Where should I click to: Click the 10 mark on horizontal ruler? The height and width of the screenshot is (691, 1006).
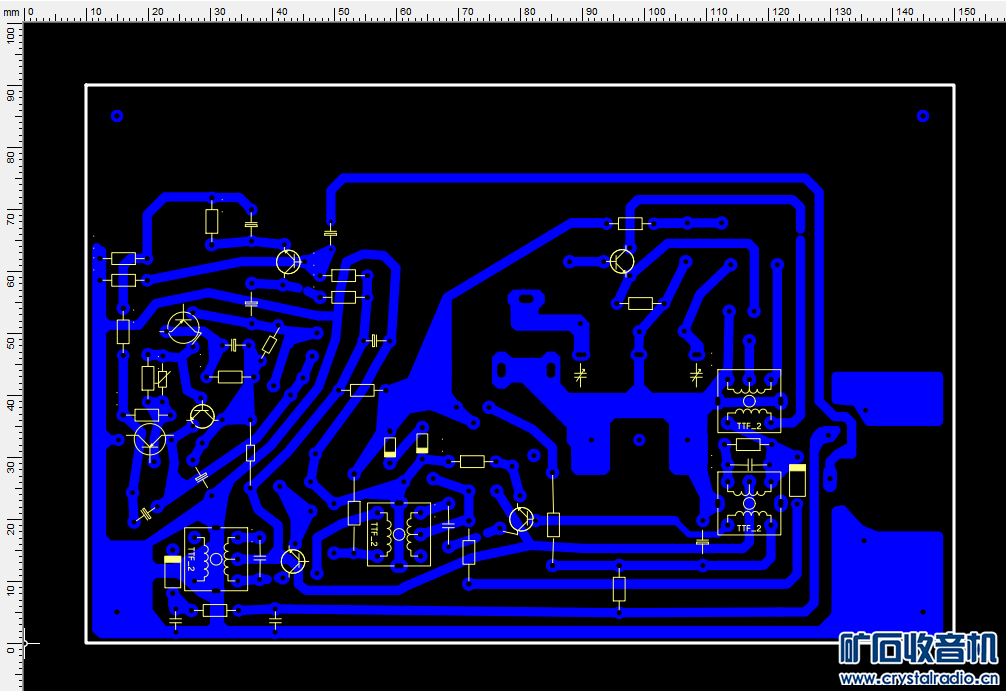(x=95, y=12)
